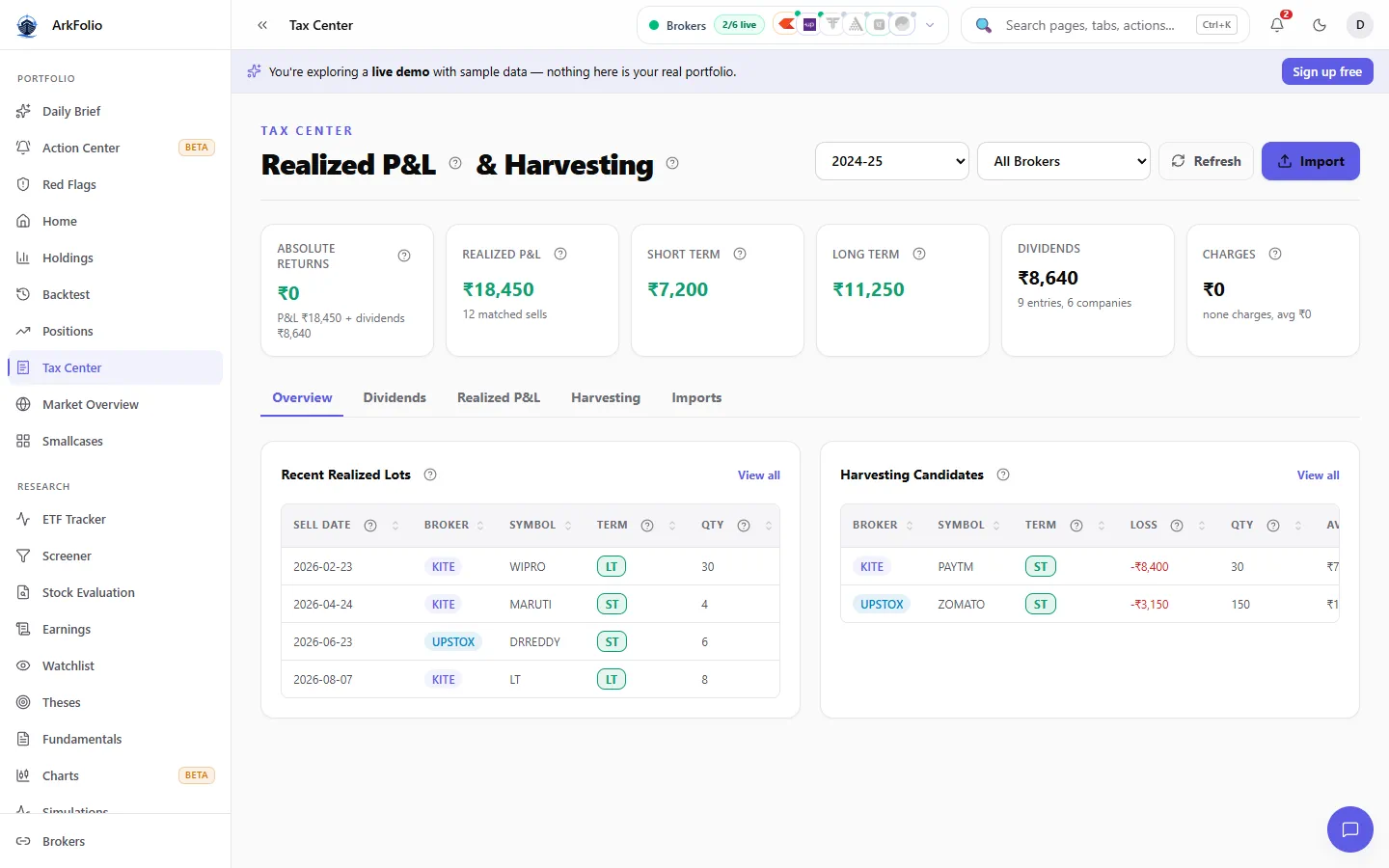This screenshot has width=1389, height=868.
Task: Open the financial year 2024-25 dropdown
Action: pos(892,161)
